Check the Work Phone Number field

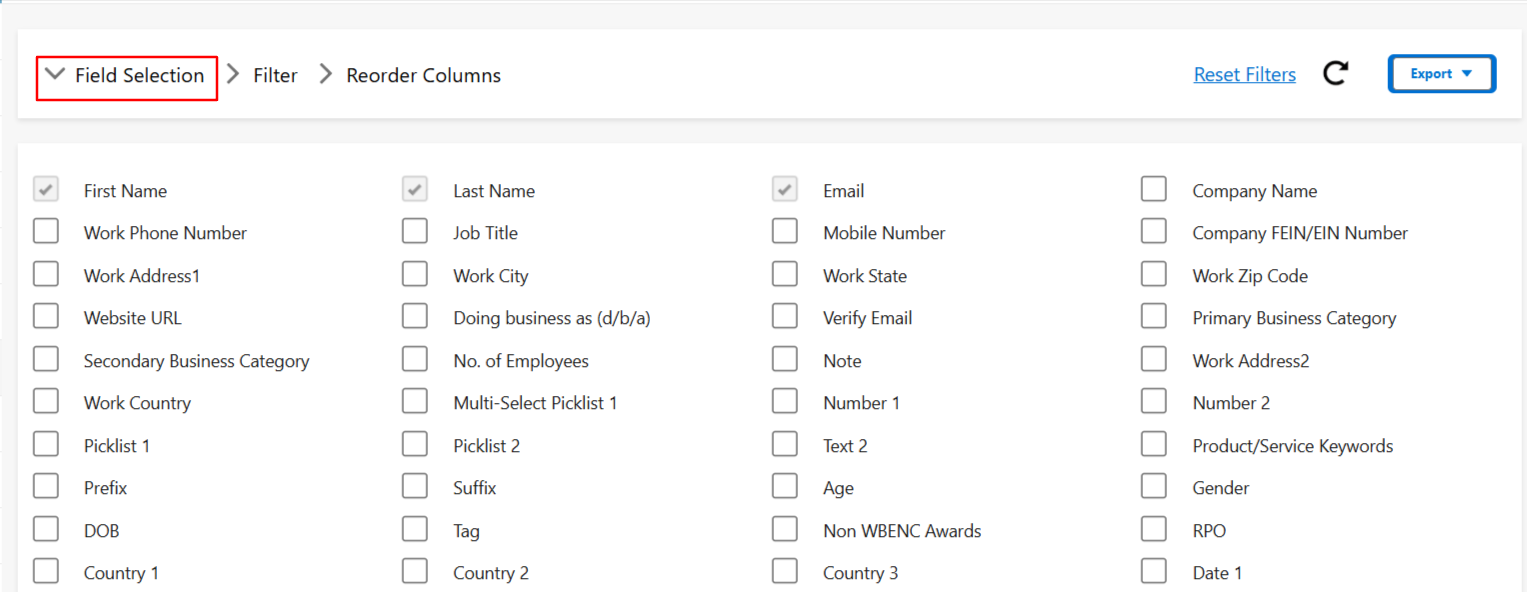tap(46, 232)
